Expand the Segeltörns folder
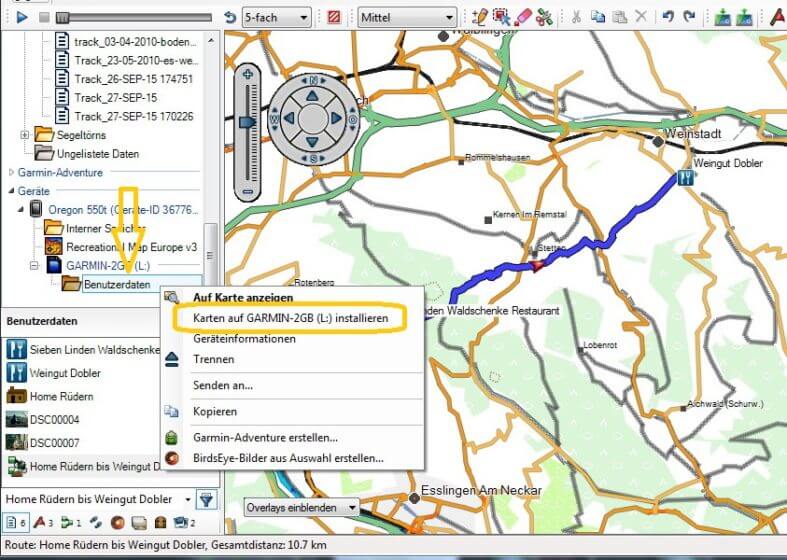This screenshot has width=787, height=560. (24, 134)
